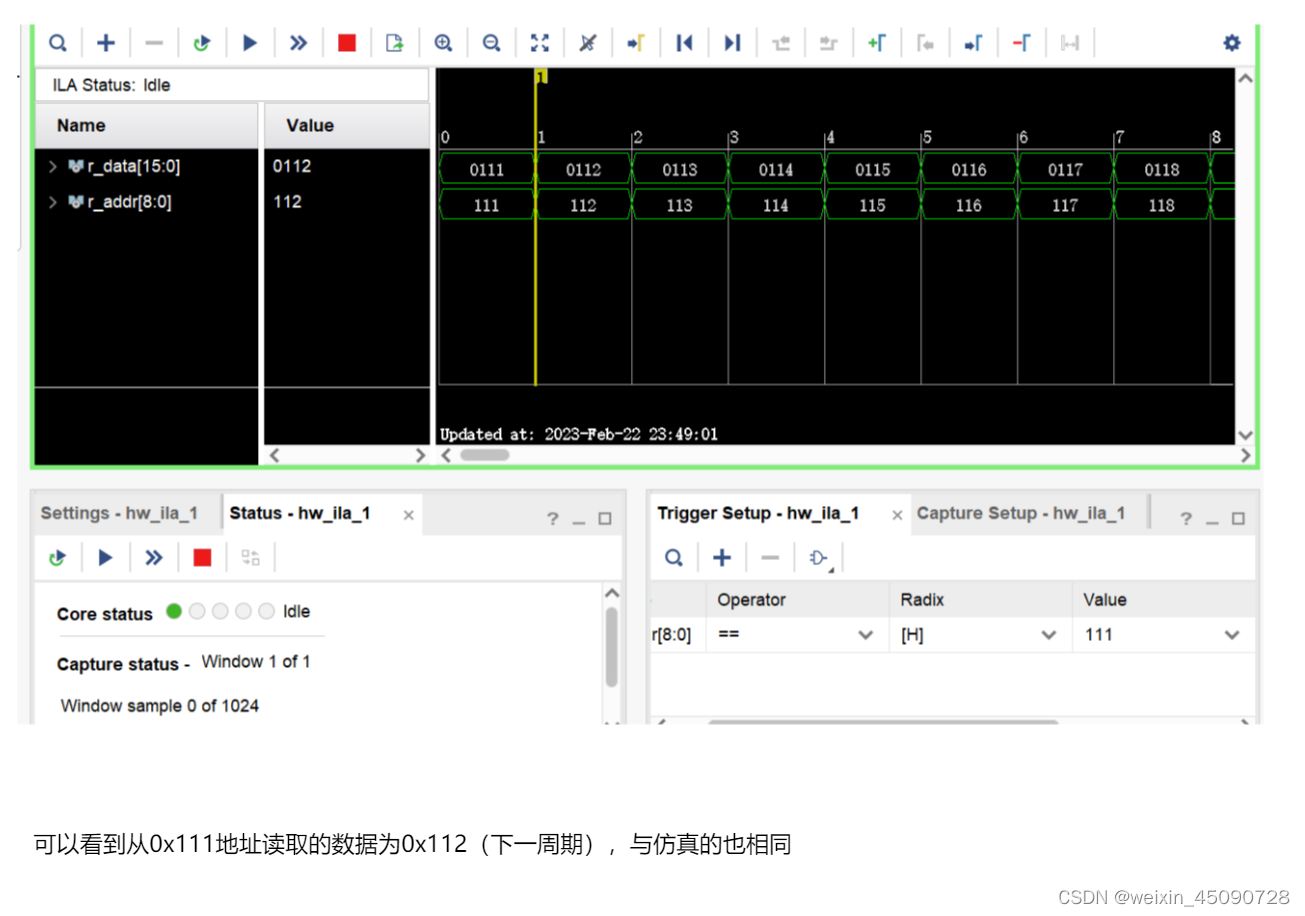Click Value column header in waveform pane
This screenshot has width=1305, height=916.
(x=347, y=126)
